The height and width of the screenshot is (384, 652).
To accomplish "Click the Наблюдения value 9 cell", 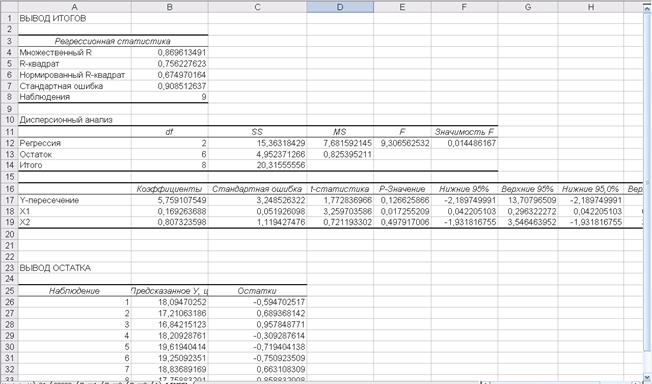I will pyautogui.click(x=170, y=97).
